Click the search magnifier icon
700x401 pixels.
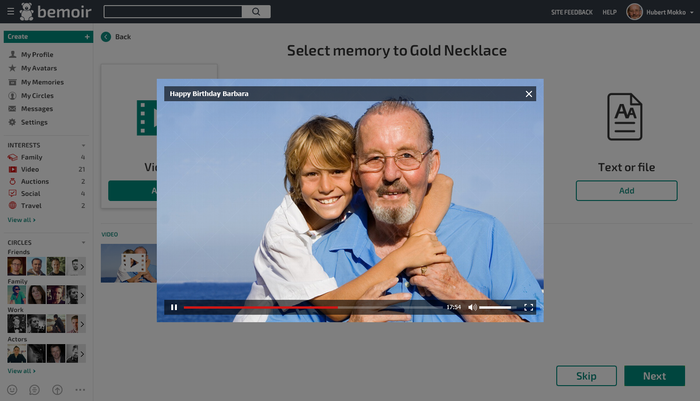click(x=256, y=12)
